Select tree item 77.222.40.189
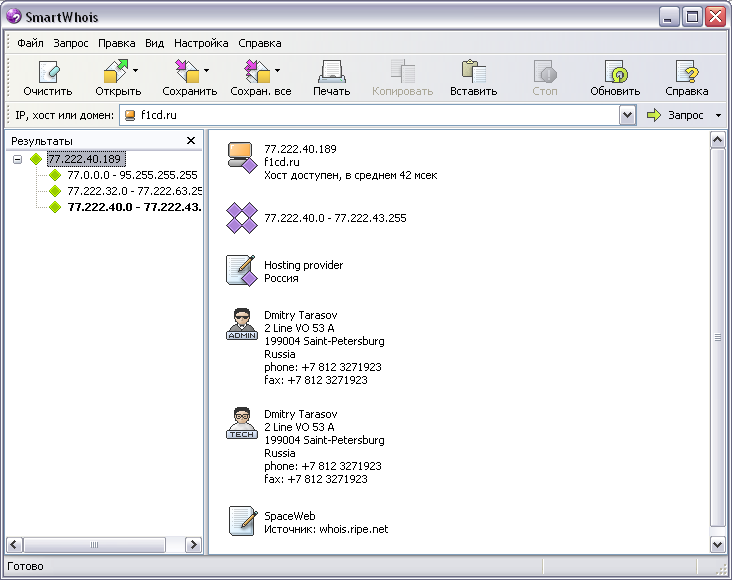The width and height of the screenshot is (732, 580). 85,159
